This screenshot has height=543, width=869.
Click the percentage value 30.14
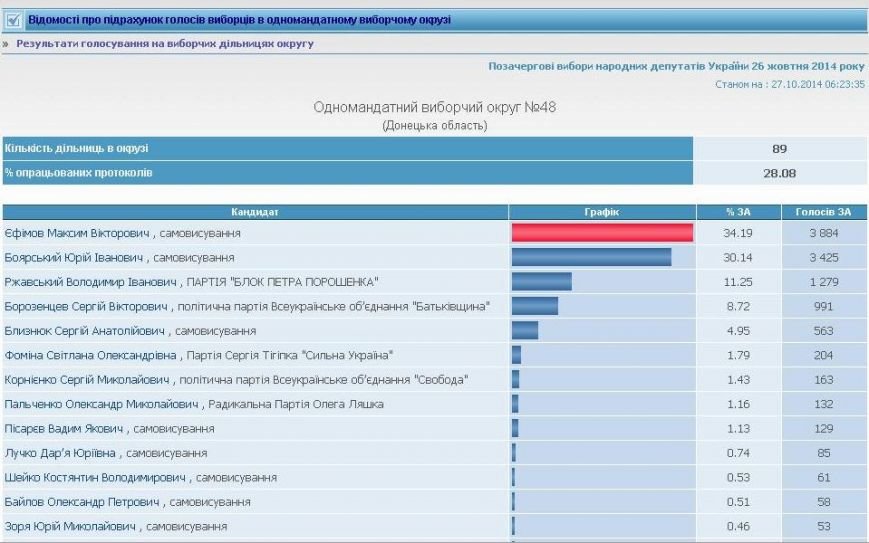pyautogui.click(x=738, y=258)
